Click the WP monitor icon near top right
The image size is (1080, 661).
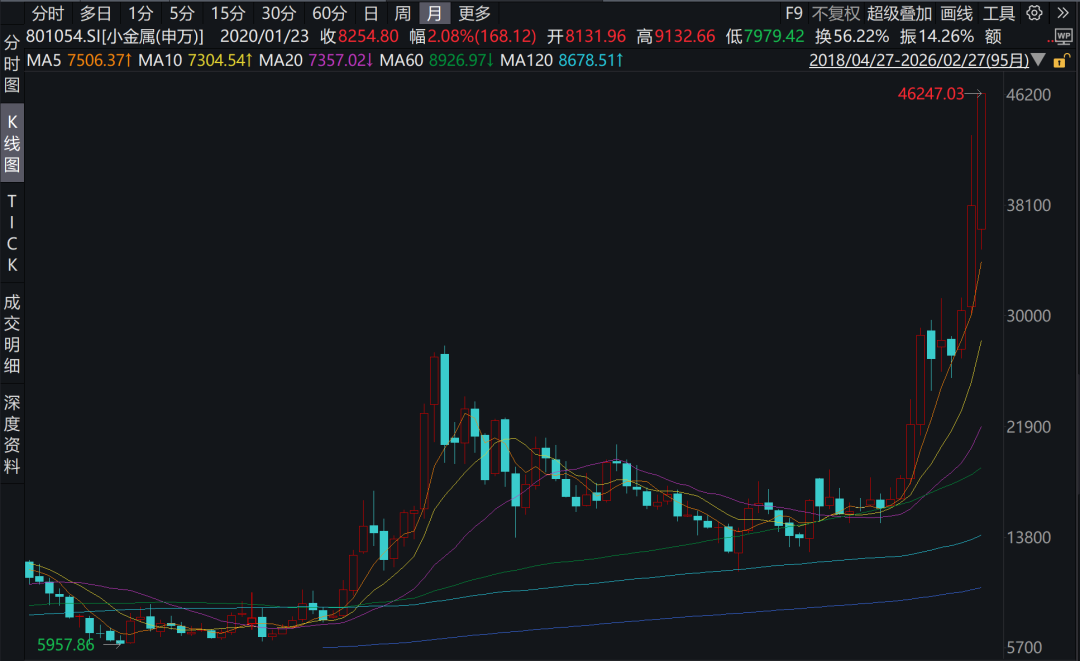tap(1065, 36)
